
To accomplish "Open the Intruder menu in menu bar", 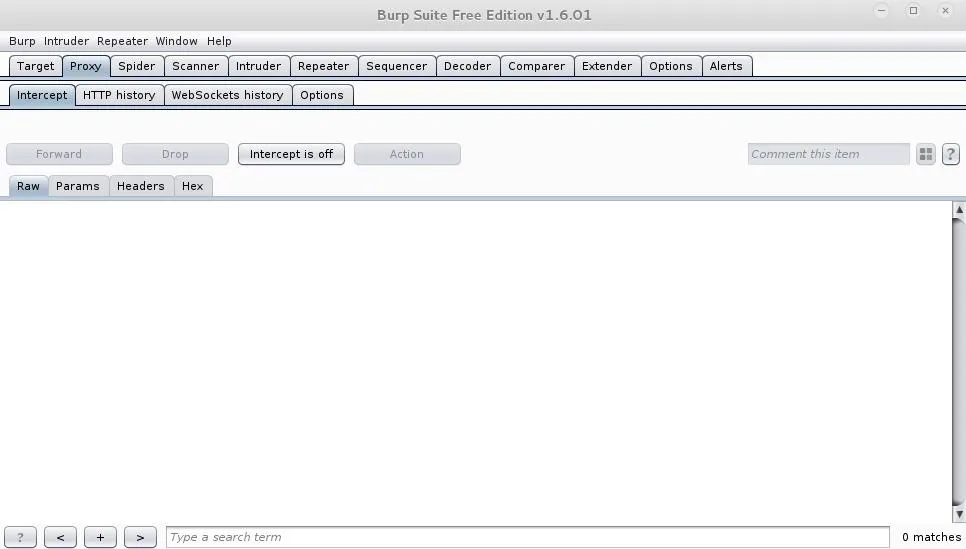I will 66,41.
